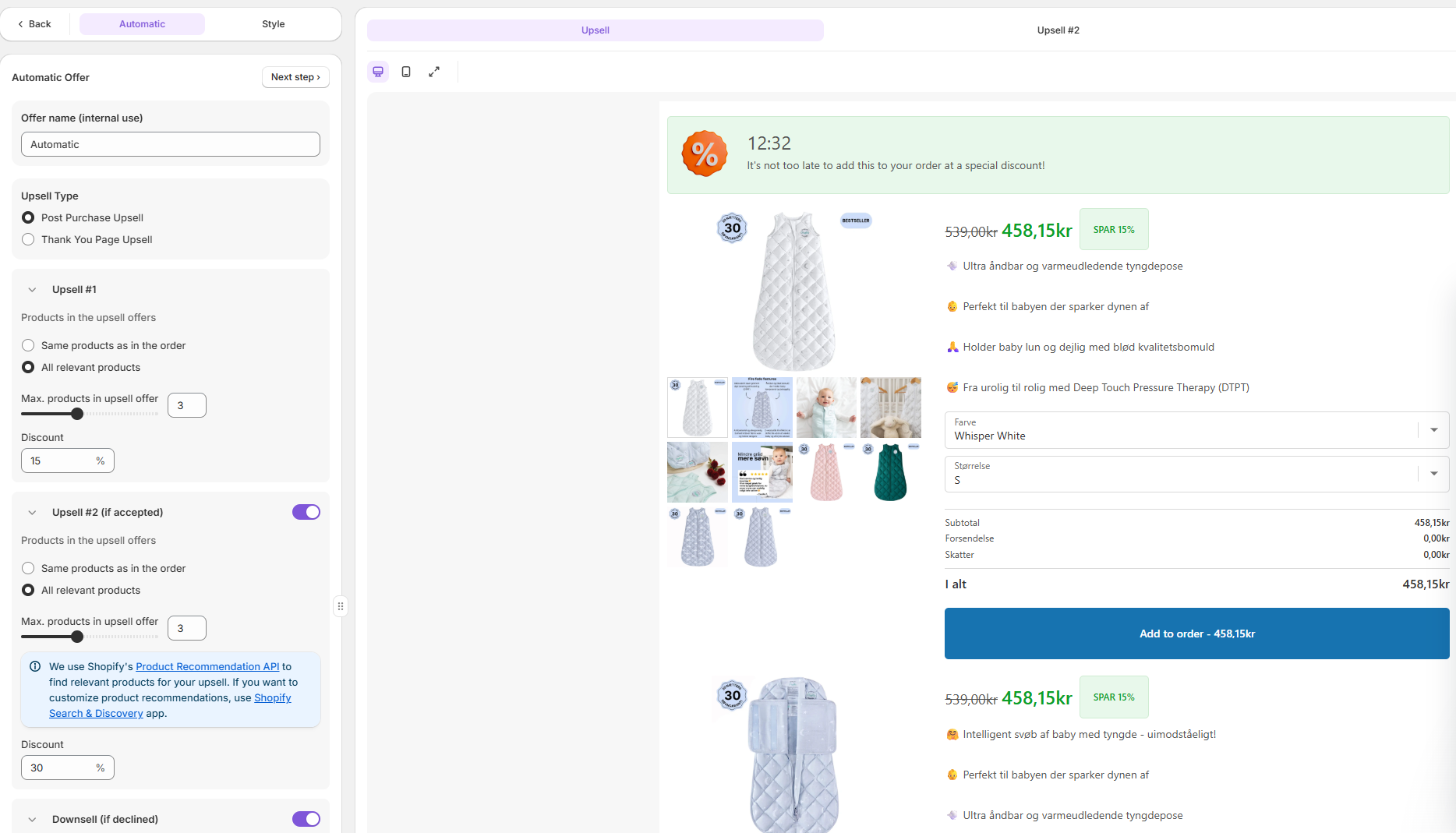Click Upsell #1 Discount percent field
The width and height of the screenshot is (1456, 833).
[68, 461]
